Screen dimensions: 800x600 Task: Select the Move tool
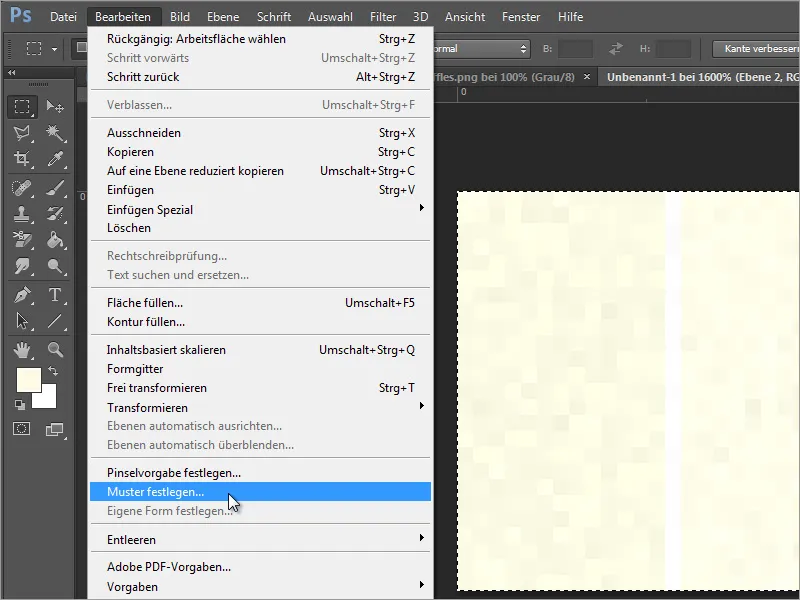(x=55, y=107)
